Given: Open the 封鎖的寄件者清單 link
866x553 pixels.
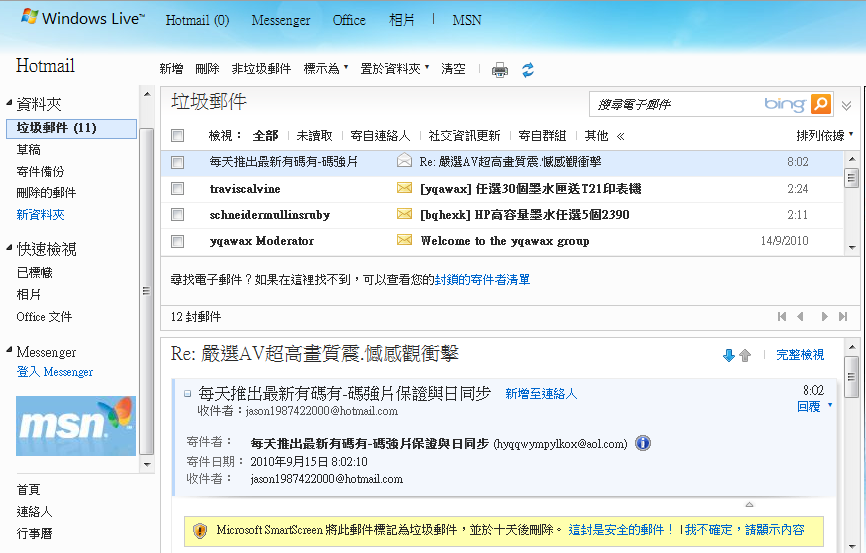Looking at the screenshot, I should pyautogui.click(x=482, y=280).
